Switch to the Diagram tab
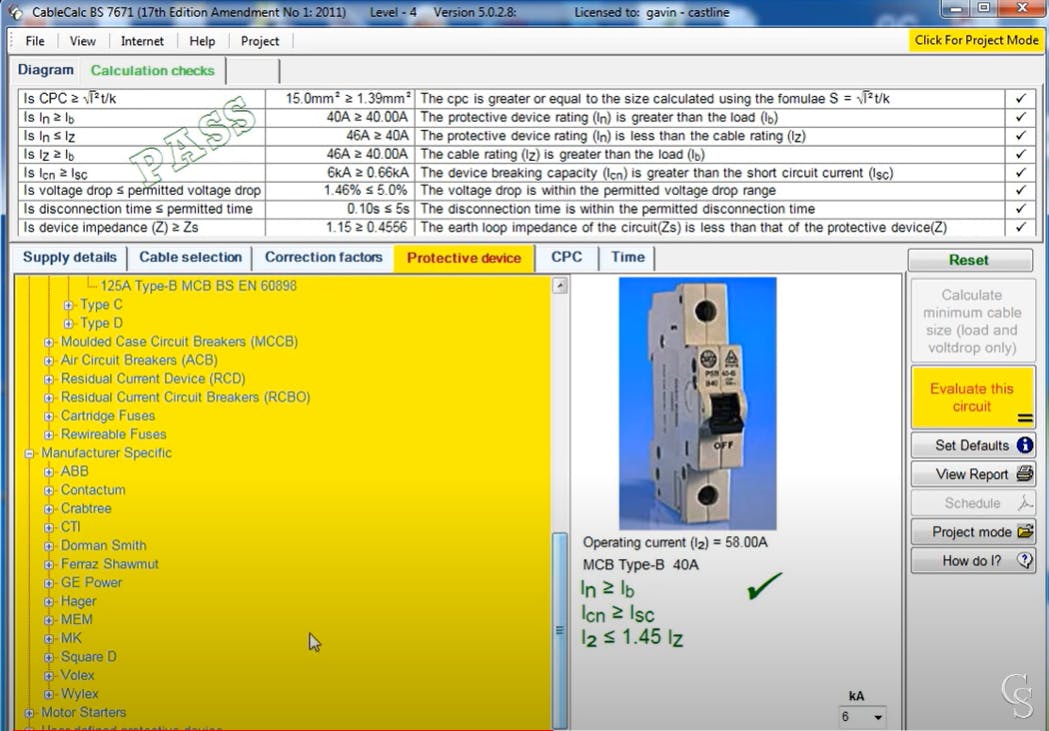Screen dimensions: 1049x731 (45, 70)
